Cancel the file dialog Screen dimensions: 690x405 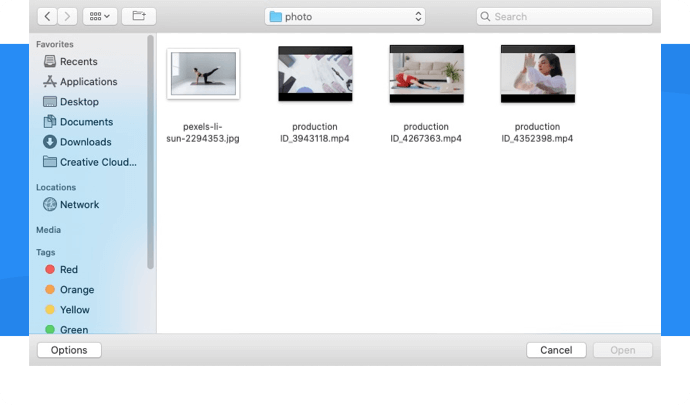click(556, 350)
